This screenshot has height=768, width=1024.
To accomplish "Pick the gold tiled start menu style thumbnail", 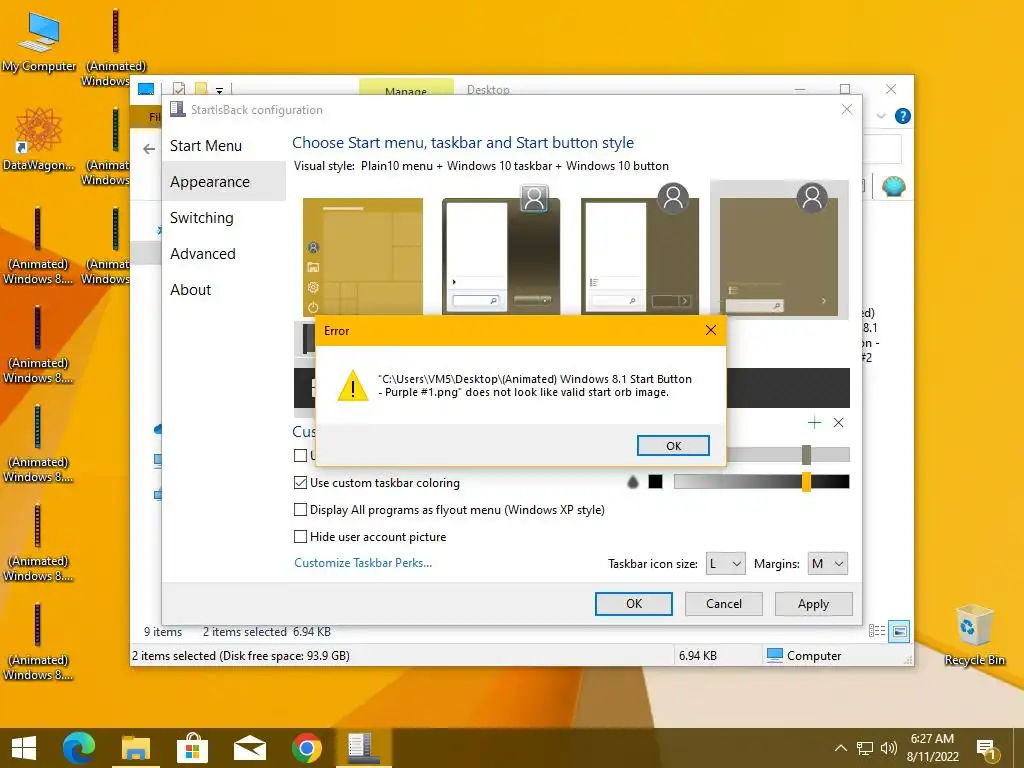I will coord(362,257).
